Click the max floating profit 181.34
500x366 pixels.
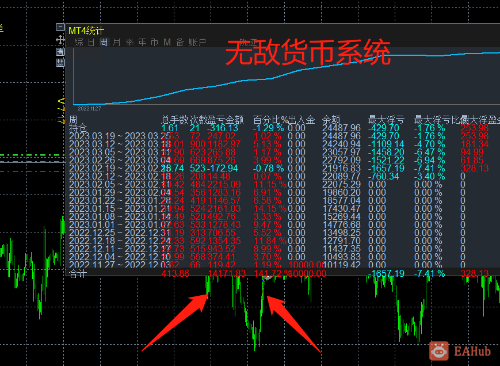click(x=474, y=144)
